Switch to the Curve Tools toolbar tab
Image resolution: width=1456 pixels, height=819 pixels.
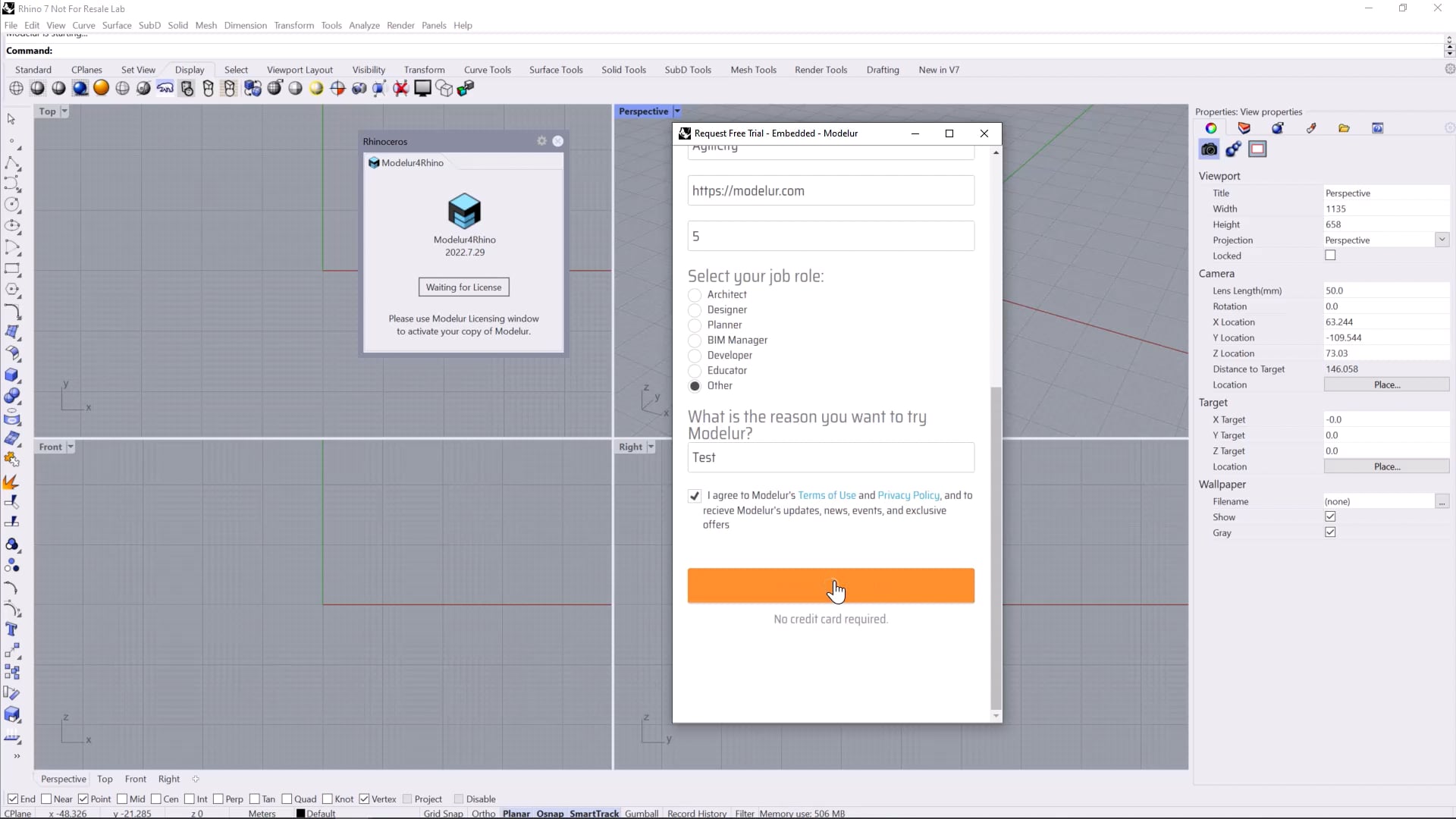click(487, 70)
